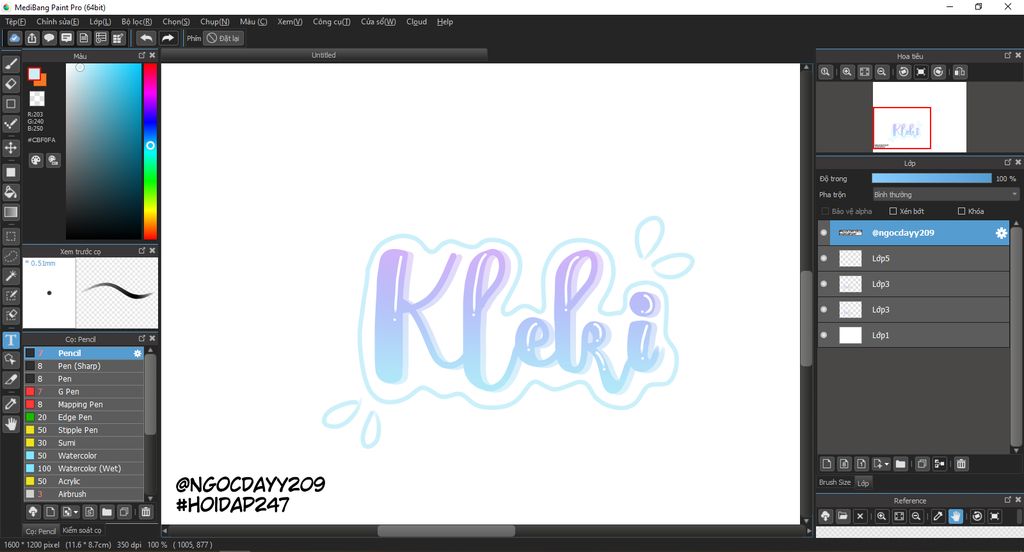Open the color palette icon in Màu panel
Screen dimensions: 1024x552
(x=36, y=160)
